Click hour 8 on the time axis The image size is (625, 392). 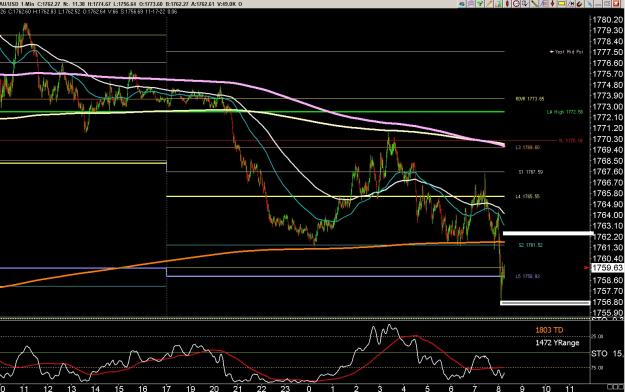pyautogui.click(x=499, y=388)
